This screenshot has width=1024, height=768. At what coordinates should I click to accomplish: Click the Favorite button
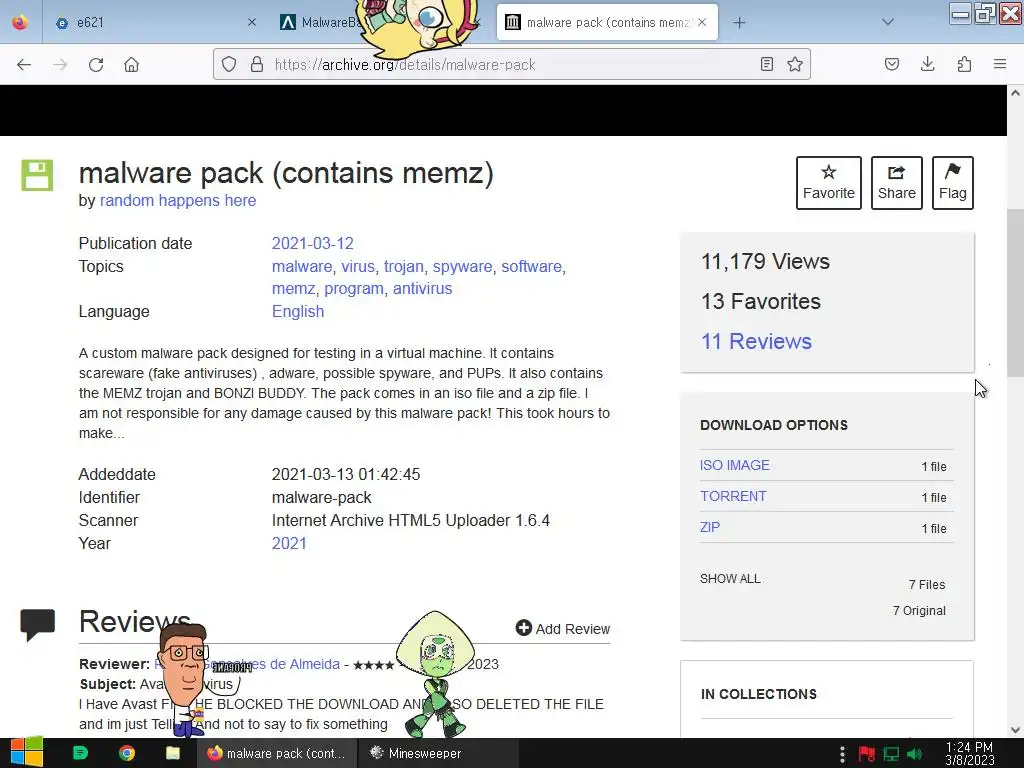829,183
